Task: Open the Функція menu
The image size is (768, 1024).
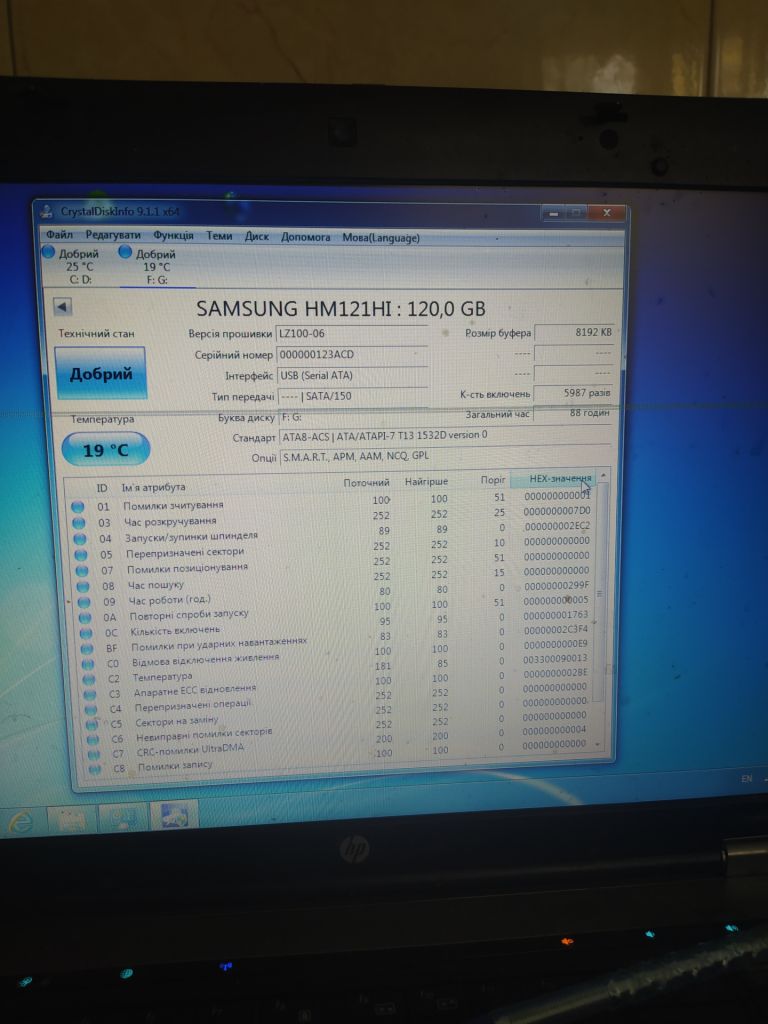Action: pos(173,235)
